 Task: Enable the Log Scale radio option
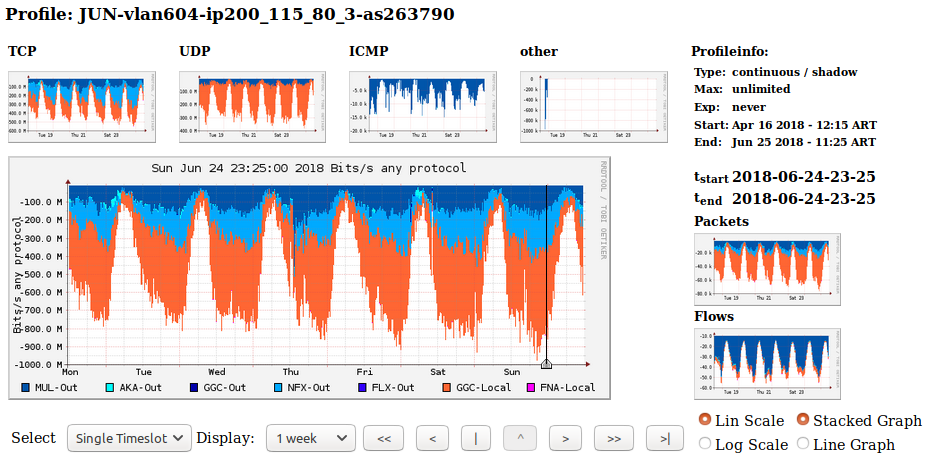tap(705, 444)
